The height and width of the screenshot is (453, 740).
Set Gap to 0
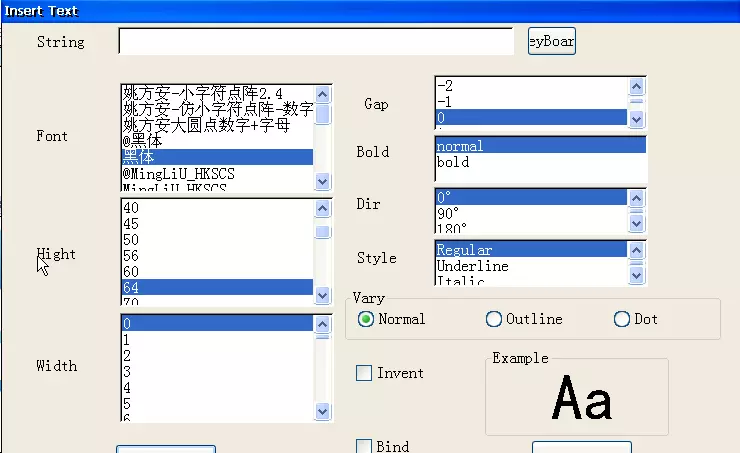531,117
